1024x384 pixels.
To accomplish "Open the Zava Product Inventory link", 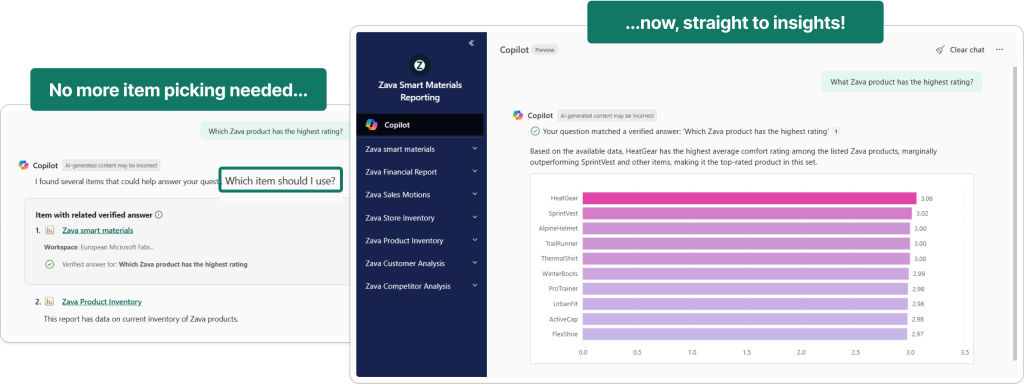I will coord(101,302).
